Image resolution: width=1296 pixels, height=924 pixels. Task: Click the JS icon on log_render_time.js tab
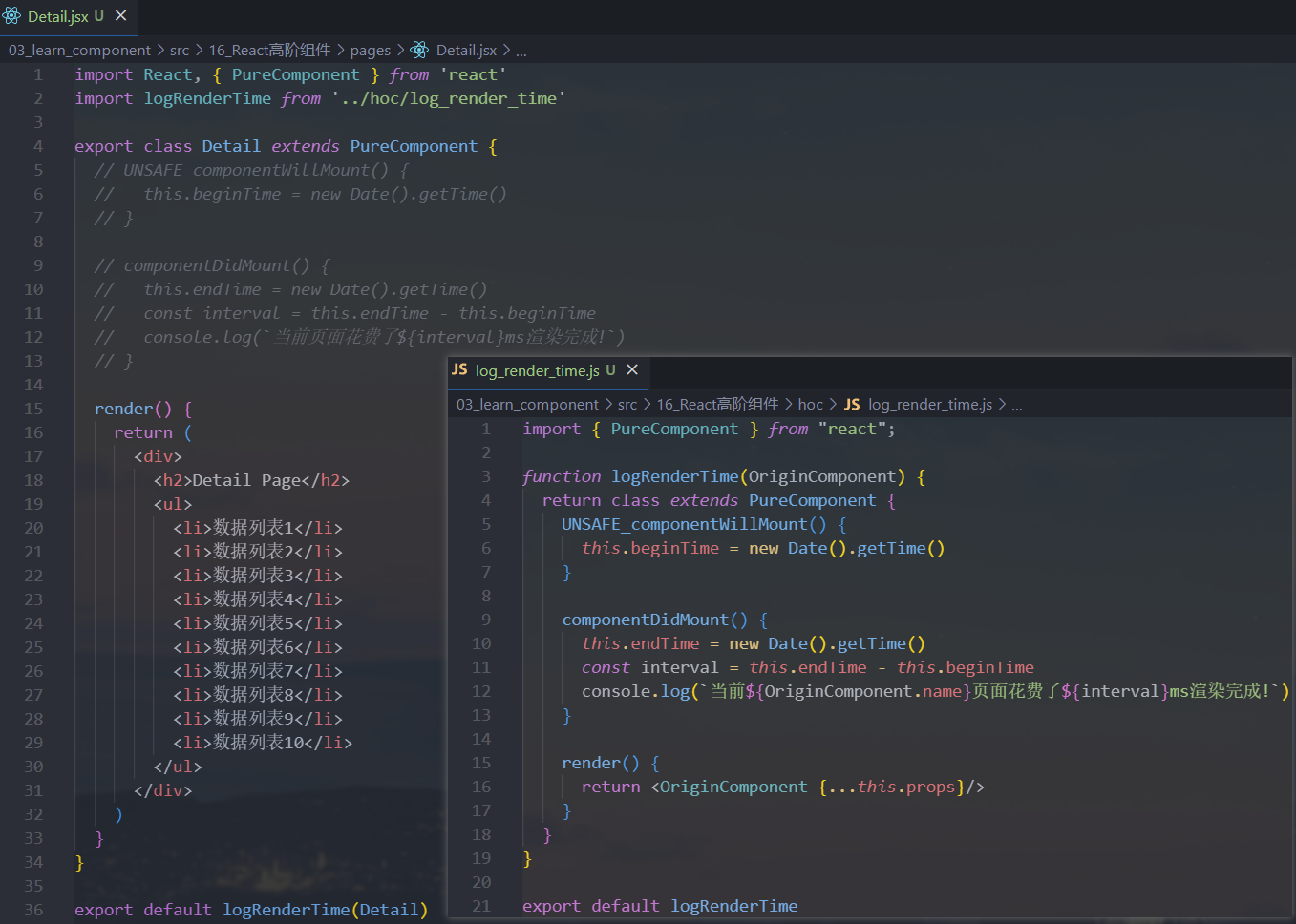(x=459, y=369)
